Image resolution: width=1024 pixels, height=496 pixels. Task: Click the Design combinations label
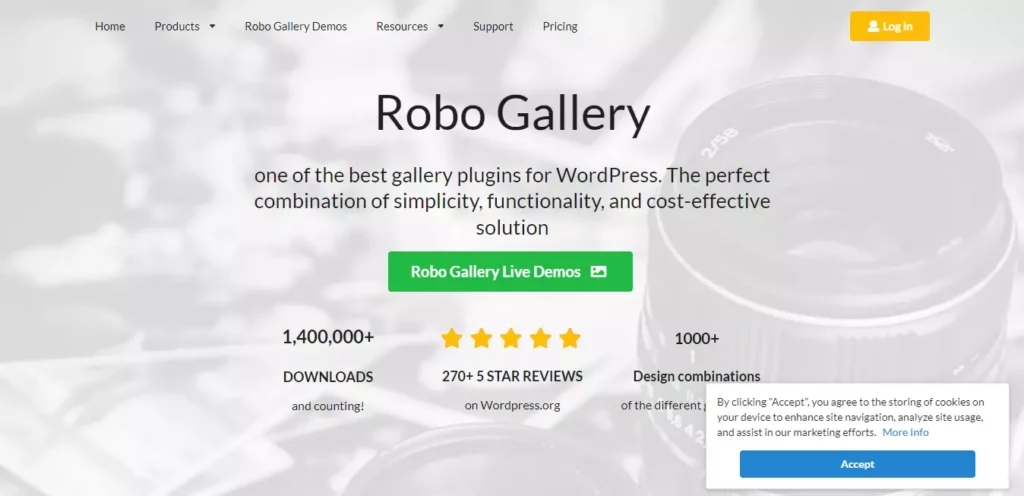tap(697, 377)
